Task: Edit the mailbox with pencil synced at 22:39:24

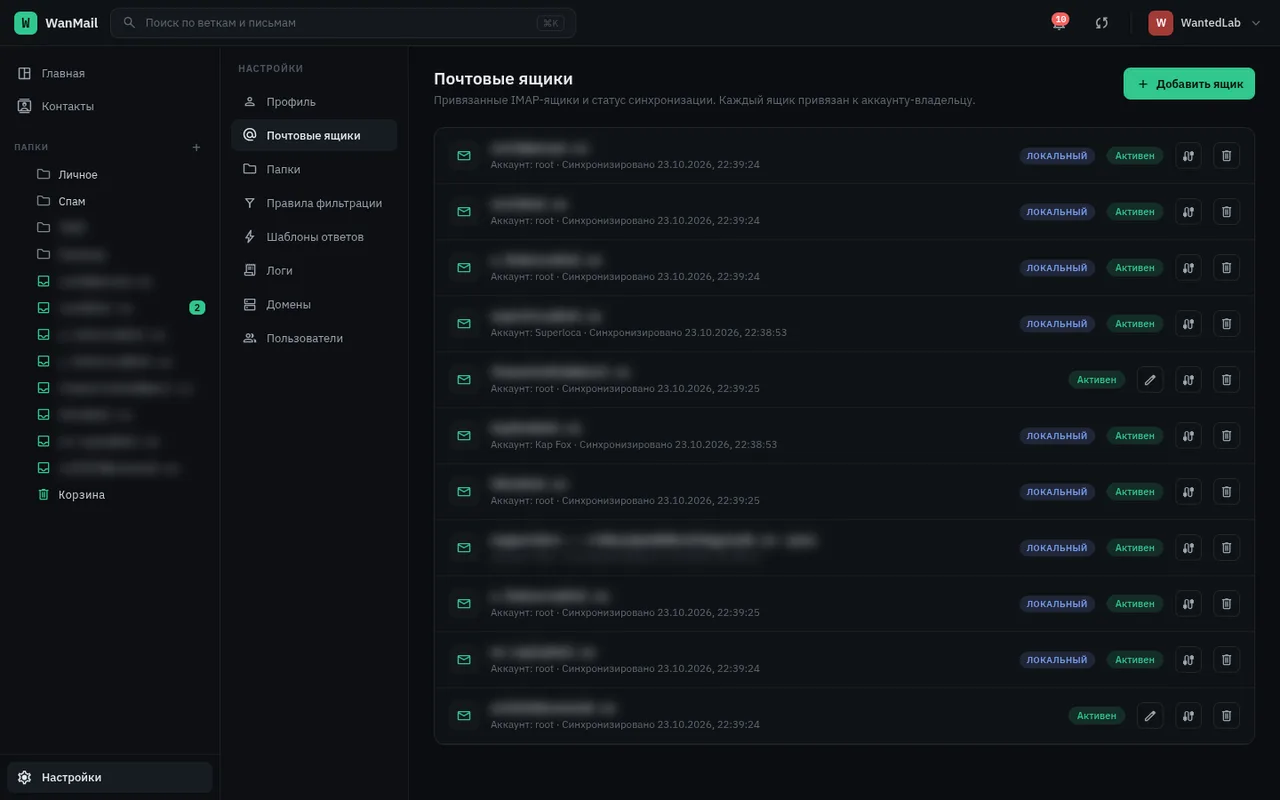Action: [1150, 715]
